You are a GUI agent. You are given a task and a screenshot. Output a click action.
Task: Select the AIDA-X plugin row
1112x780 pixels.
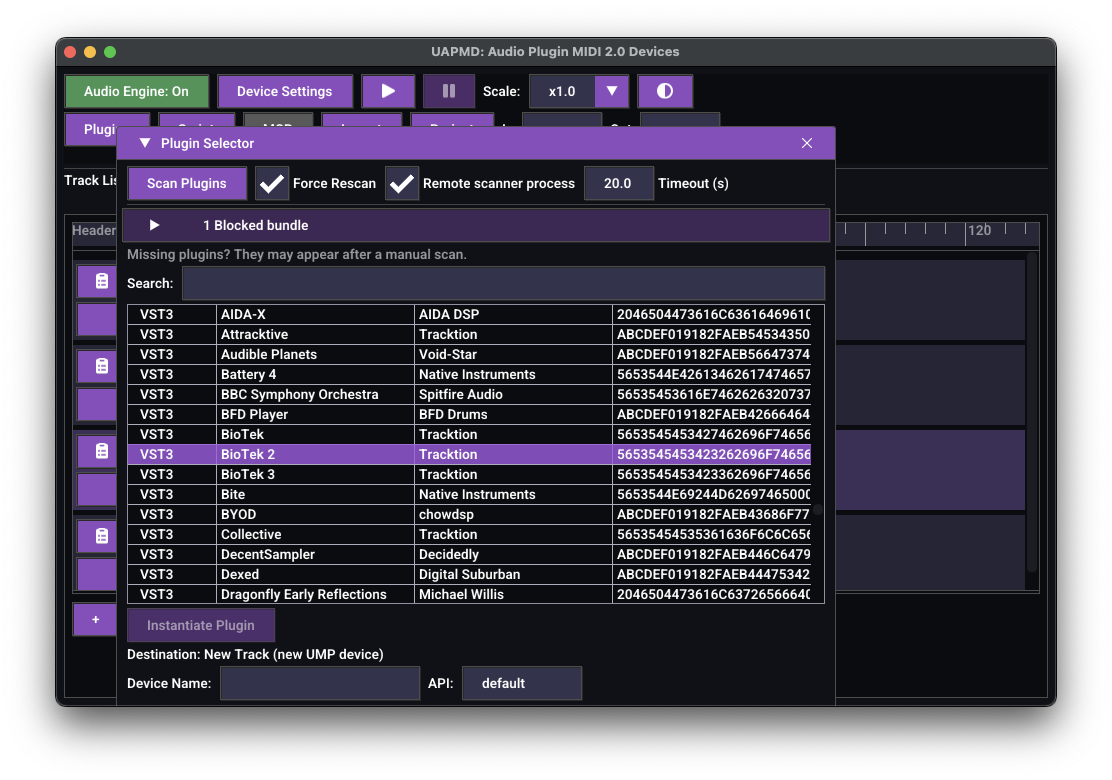tap(469, 314)
